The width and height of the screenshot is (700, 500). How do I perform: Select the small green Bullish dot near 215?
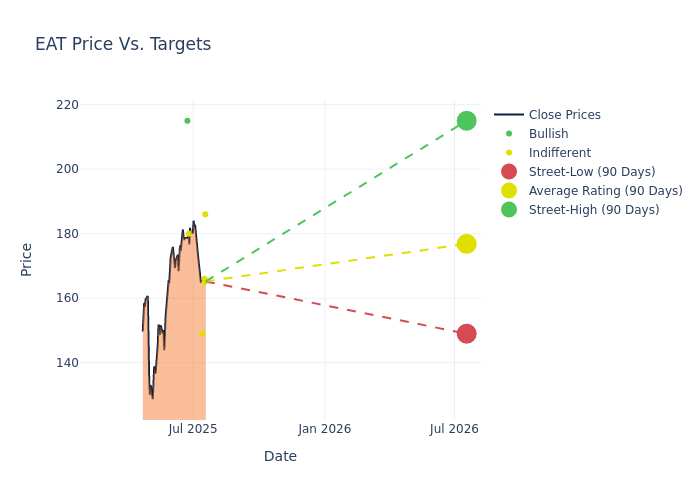pyautogui.click(x=188, y=121)
